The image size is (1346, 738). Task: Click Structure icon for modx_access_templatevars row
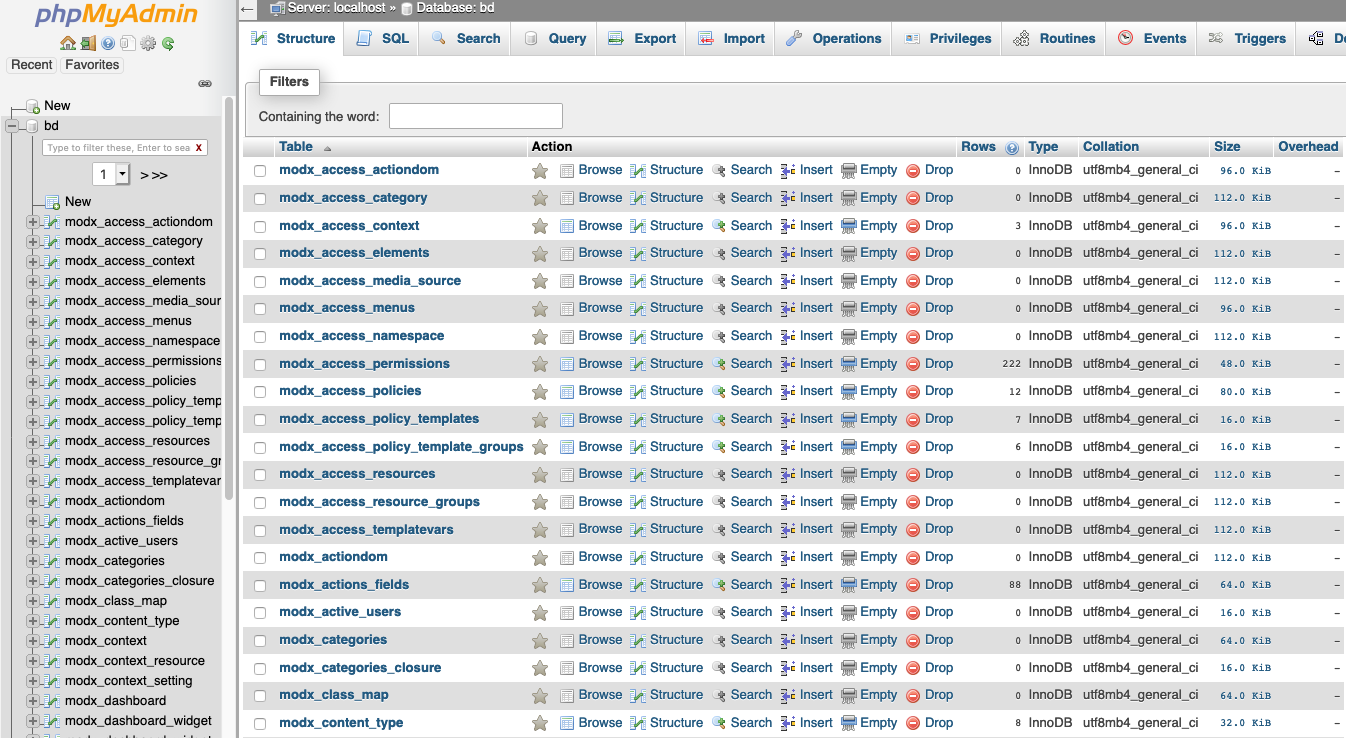tap(638, 529)
